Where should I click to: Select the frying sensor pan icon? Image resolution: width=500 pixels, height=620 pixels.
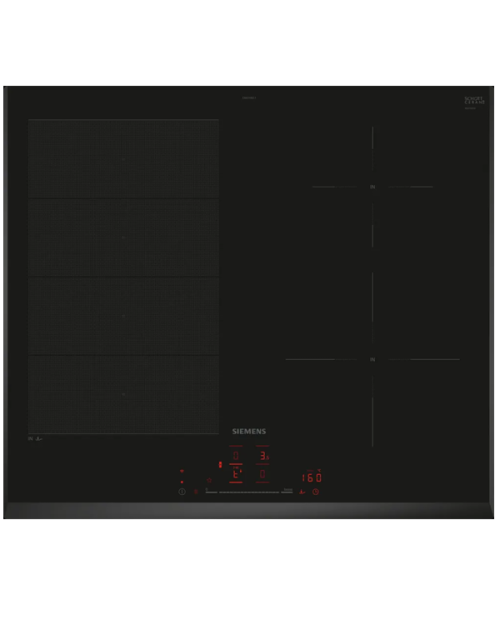pos(302,492)
